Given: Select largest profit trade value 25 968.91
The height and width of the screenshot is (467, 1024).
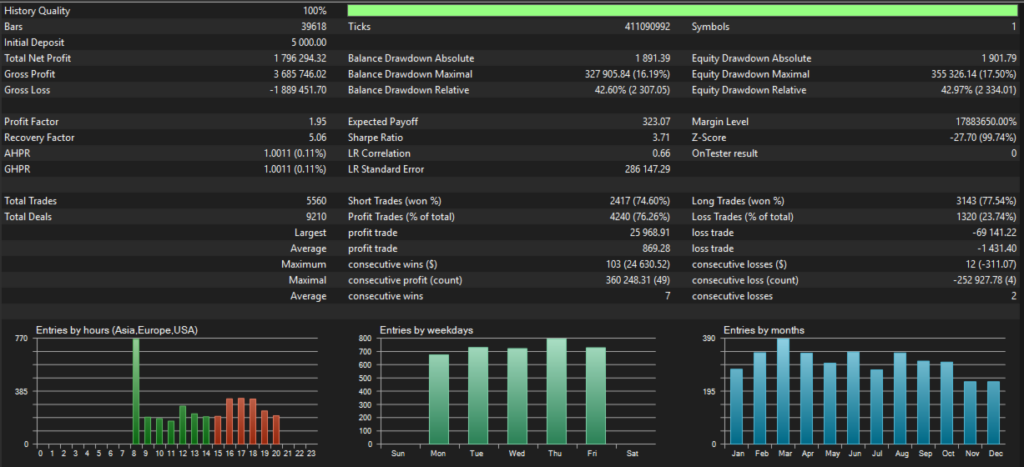Looking at the screenshot, I should (650, 233).
